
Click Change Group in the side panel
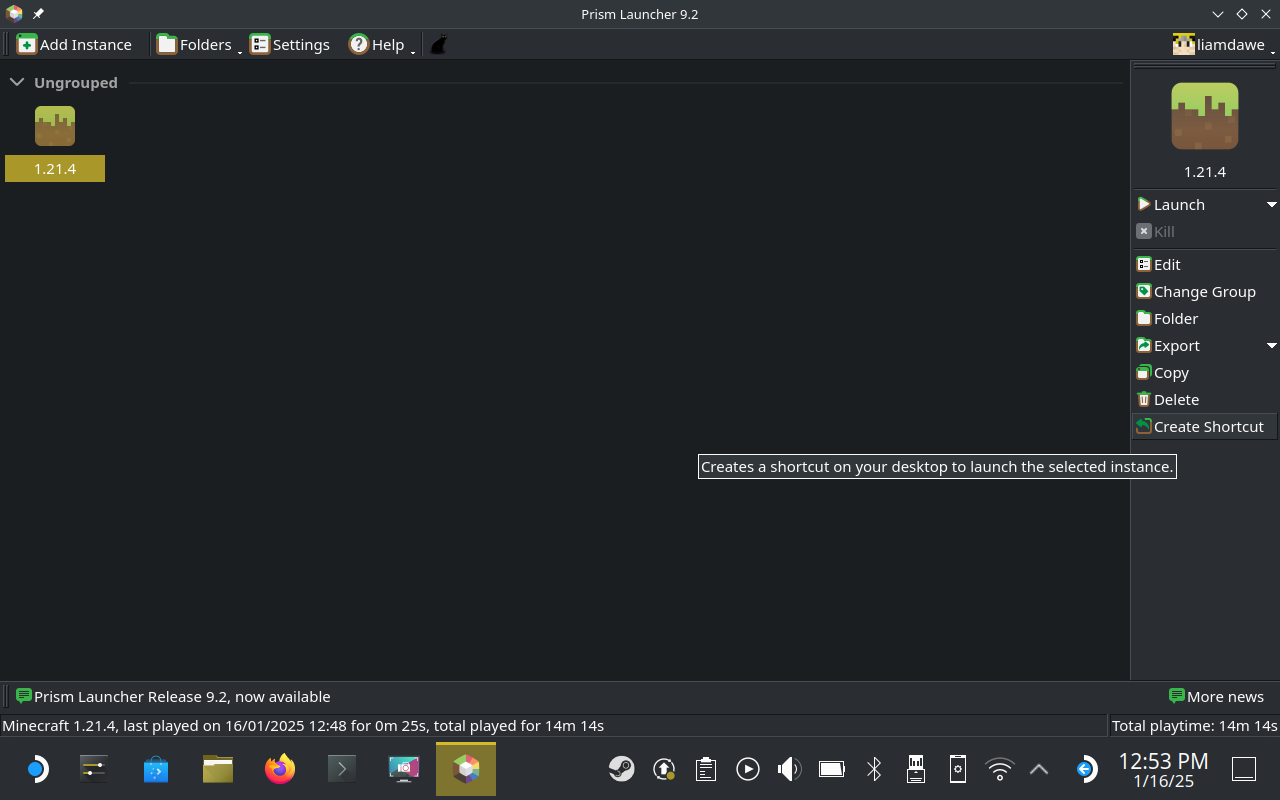point(1204,291)
